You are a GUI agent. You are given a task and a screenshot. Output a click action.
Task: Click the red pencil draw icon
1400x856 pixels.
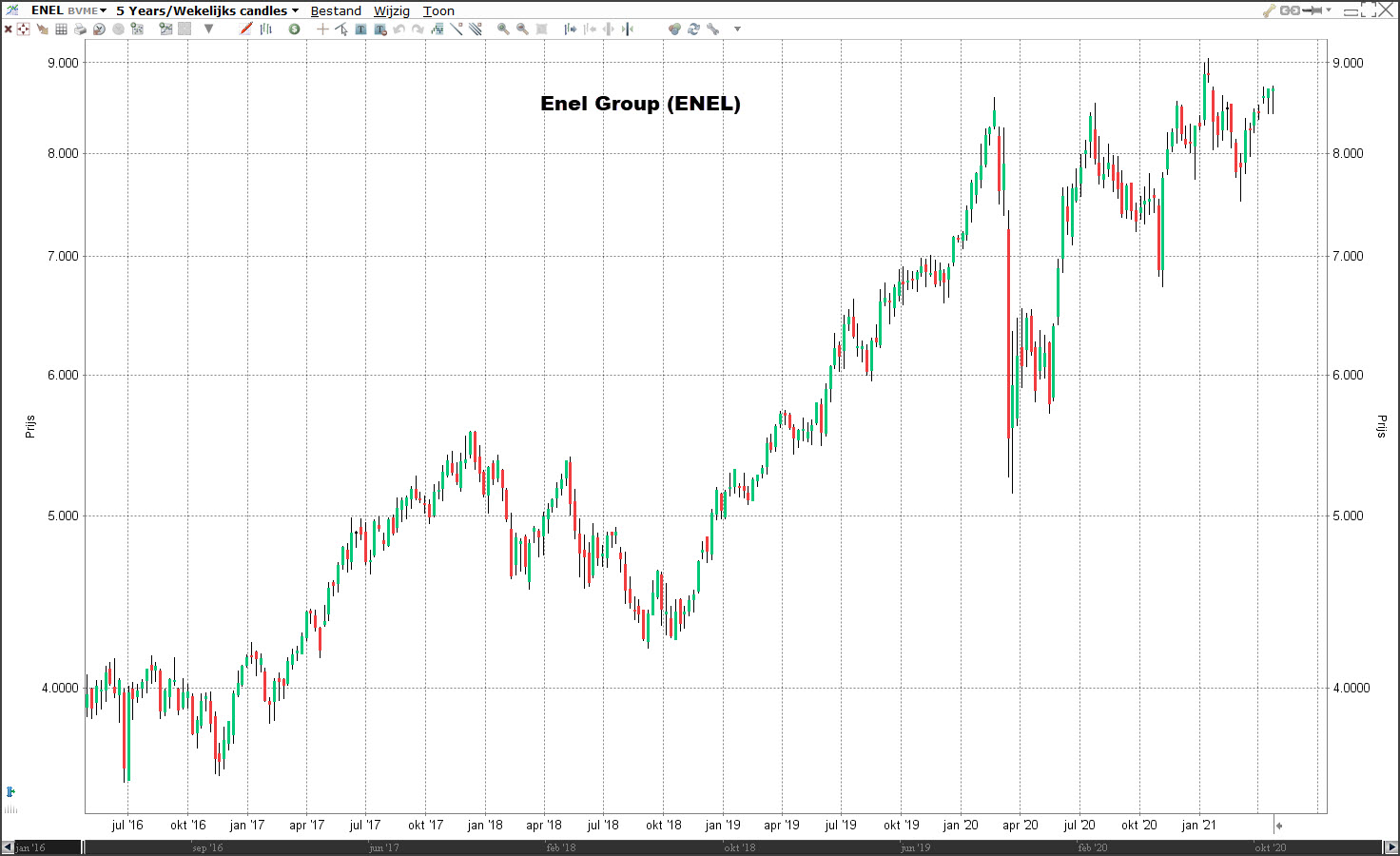[245, 29]
